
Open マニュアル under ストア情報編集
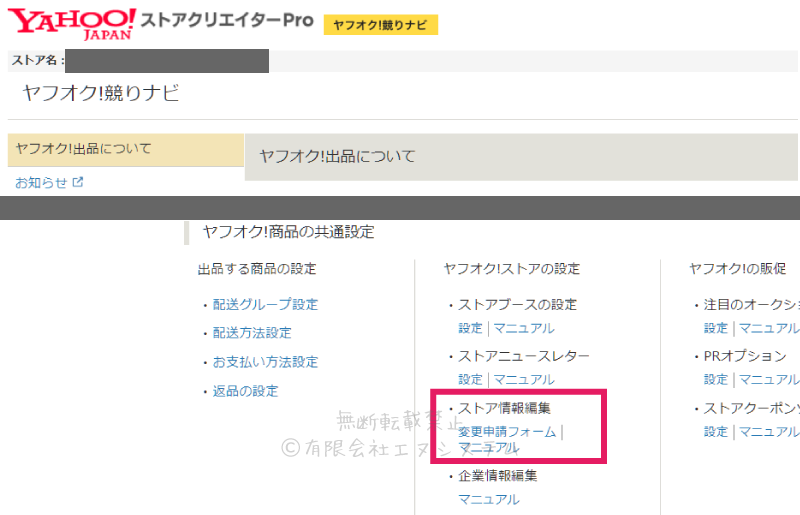click(488, 448)
